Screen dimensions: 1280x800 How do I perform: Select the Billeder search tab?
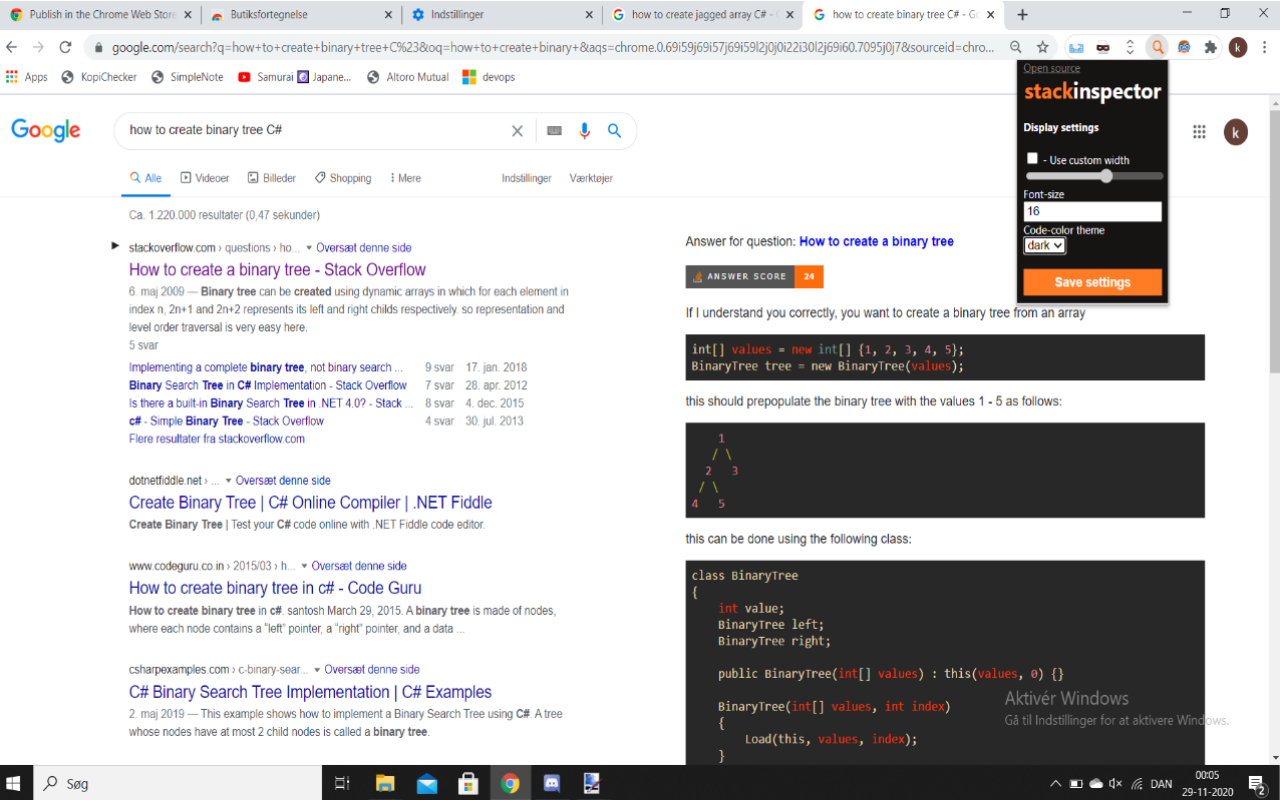(271, 178)
